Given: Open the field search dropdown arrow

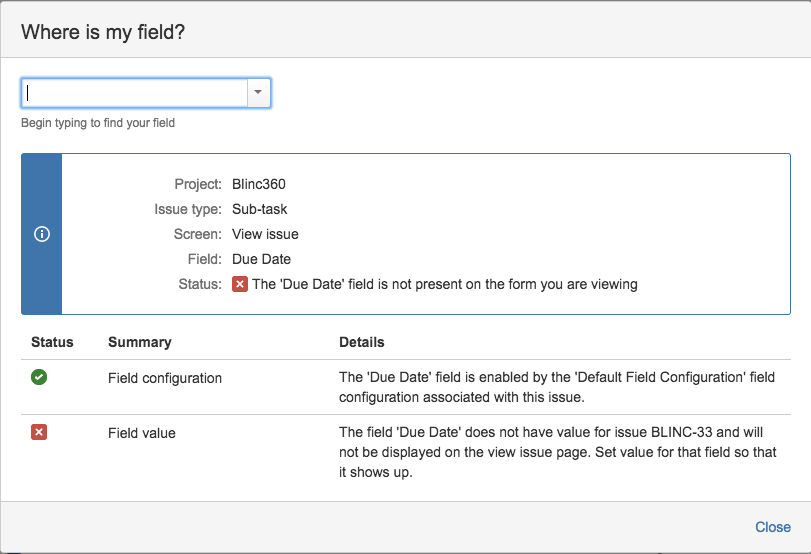Looking at the screenshot, I should (258, 93).
